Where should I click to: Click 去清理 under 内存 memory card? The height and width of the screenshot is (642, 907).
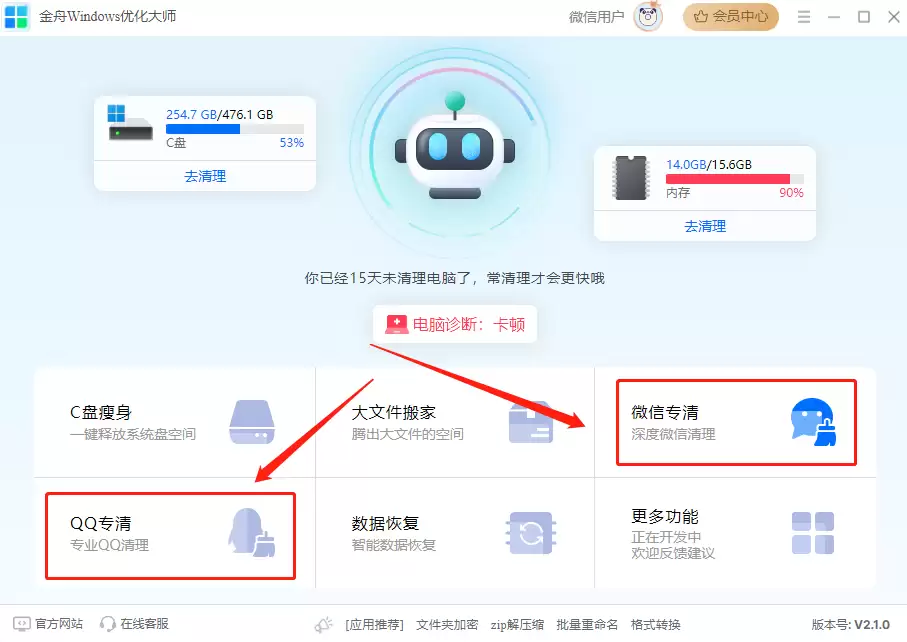coord(705,226)
